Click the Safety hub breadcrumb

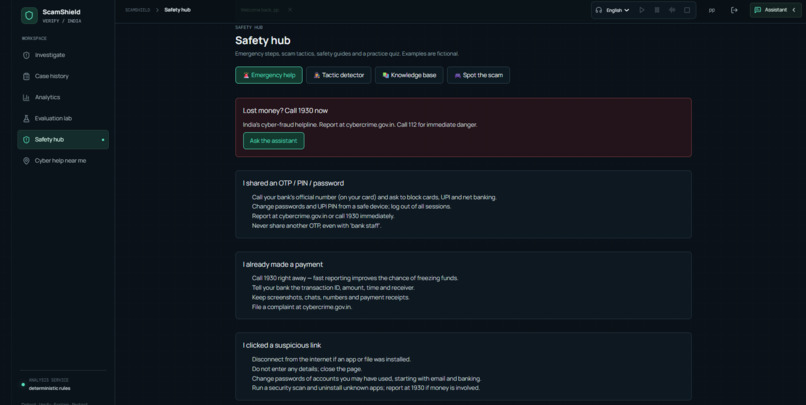(177, 10)
